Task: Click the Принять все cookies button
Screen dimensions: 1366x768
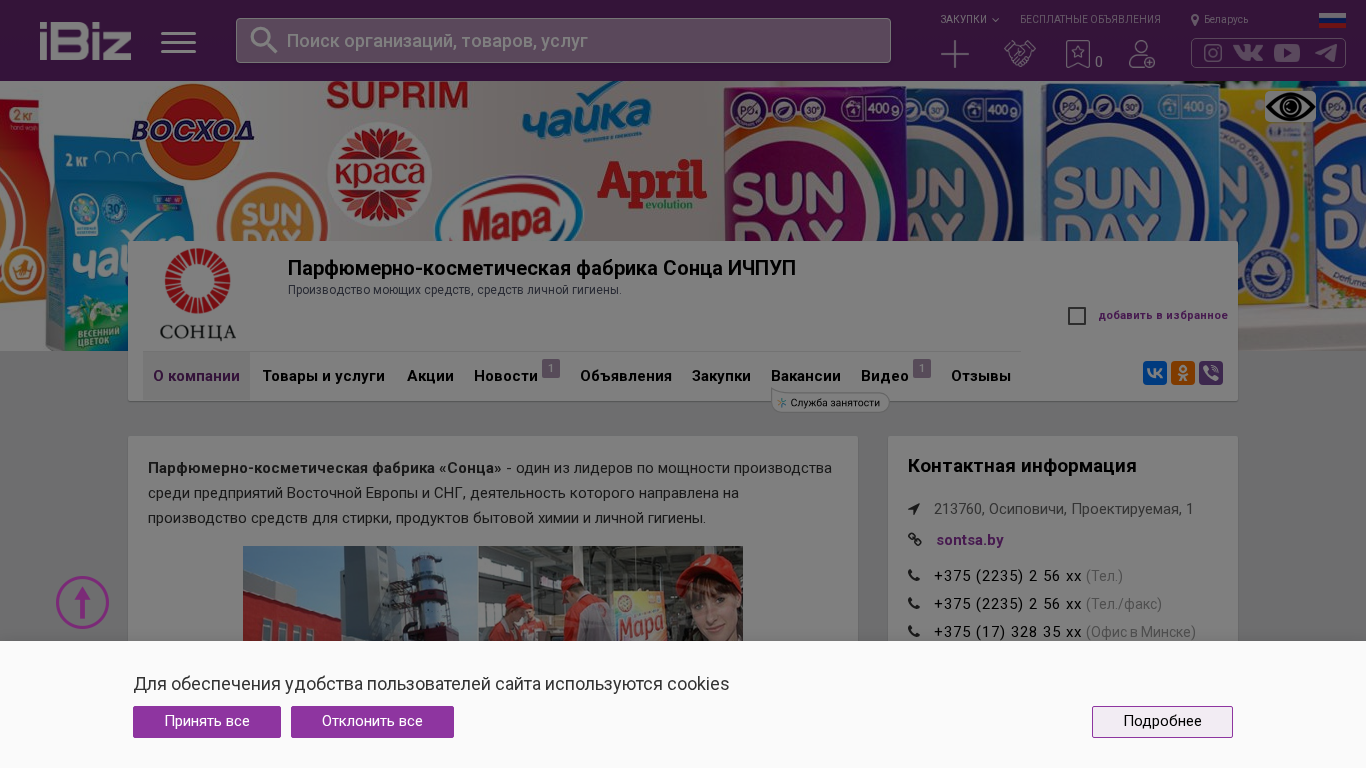Action: click(x=207, y=722)
